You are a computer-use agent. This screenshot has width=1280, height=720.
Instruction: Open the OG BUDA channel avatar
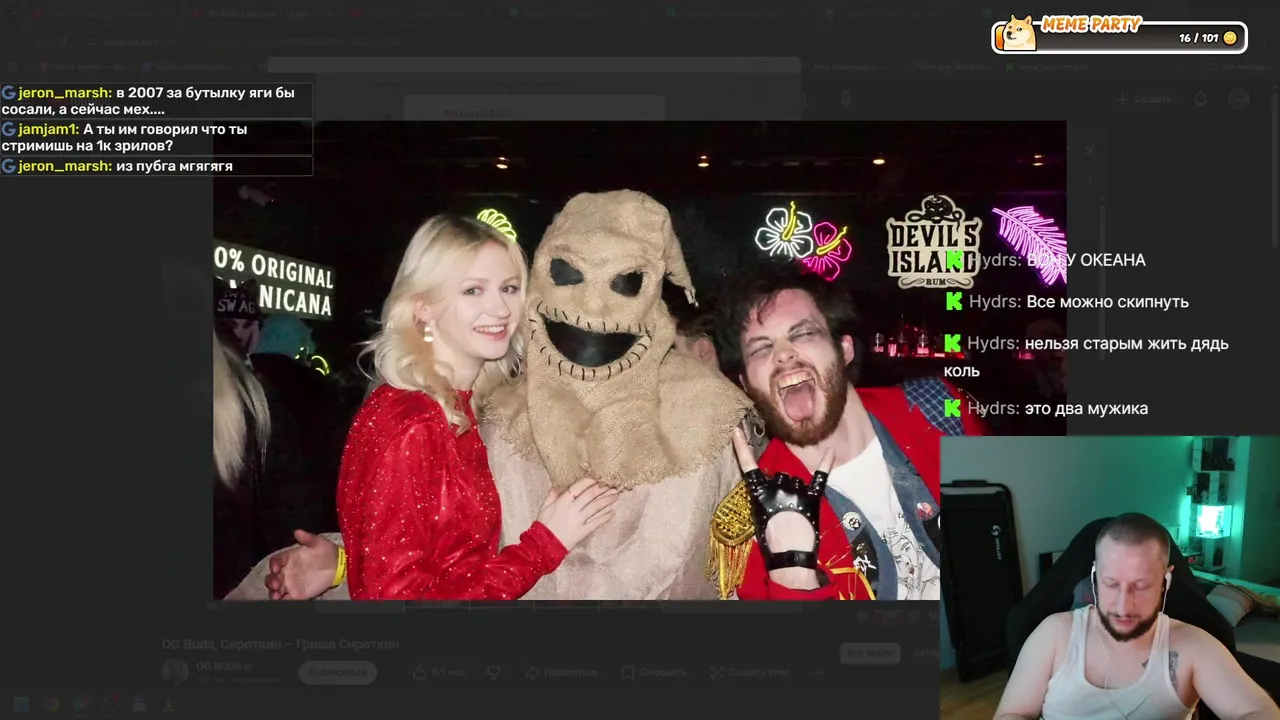[x=175, y=672]
